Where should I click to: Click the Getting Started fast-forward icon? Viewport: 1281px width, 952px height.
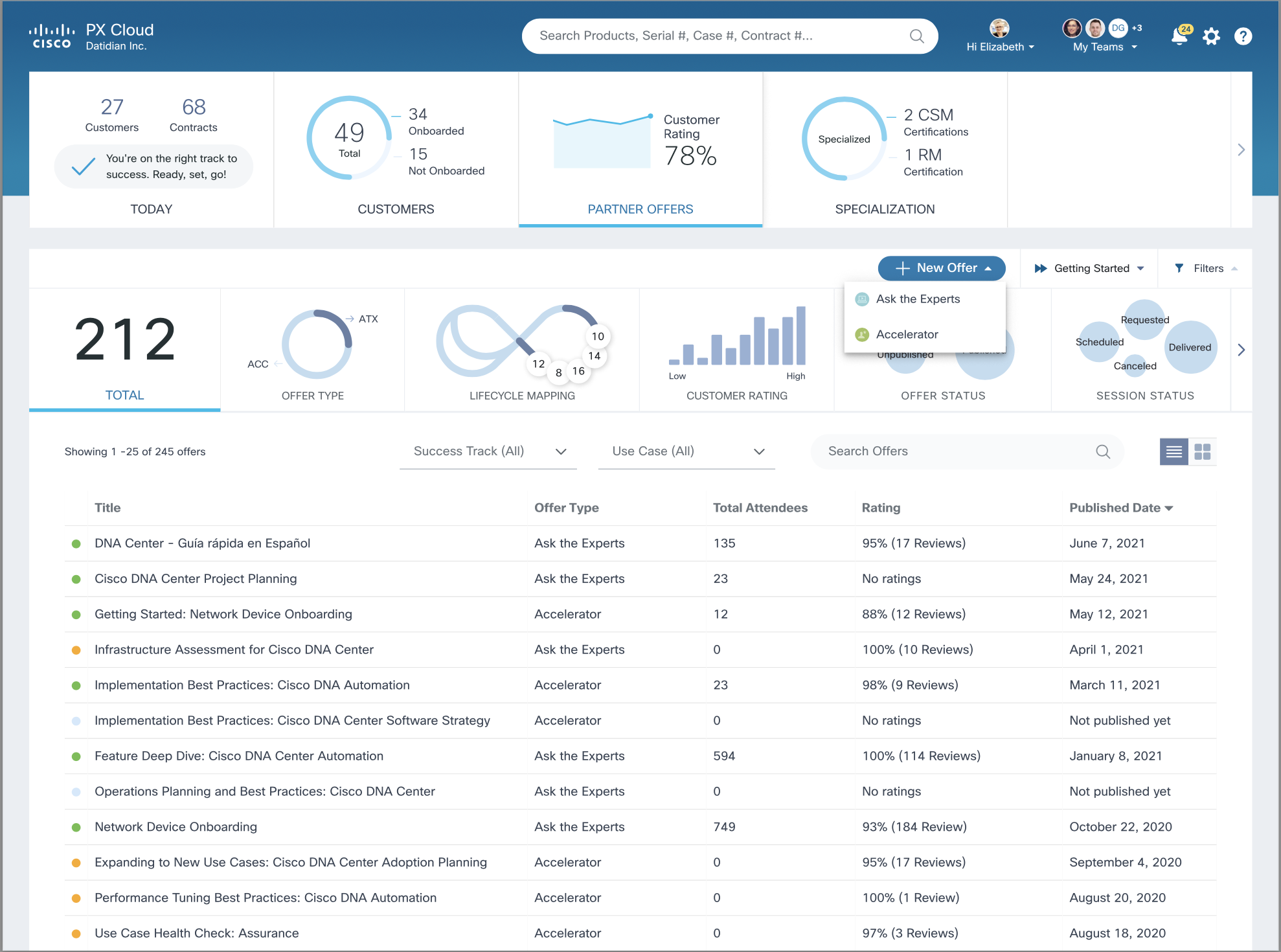pyautogui.click(x=1040, y=268)
